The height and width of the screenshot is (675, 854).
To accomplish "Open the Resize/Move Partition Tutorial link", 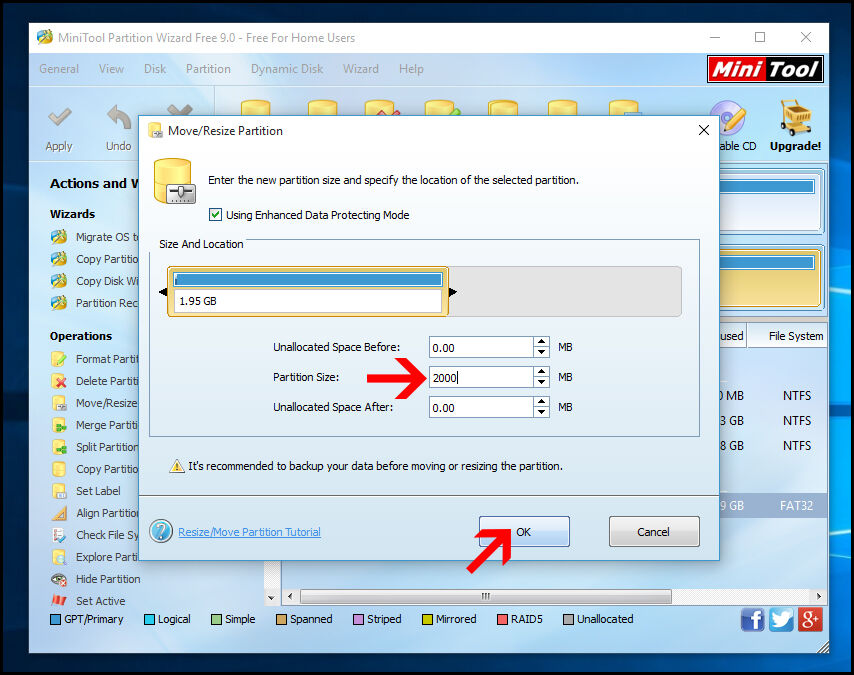I will tap(249, 532).
